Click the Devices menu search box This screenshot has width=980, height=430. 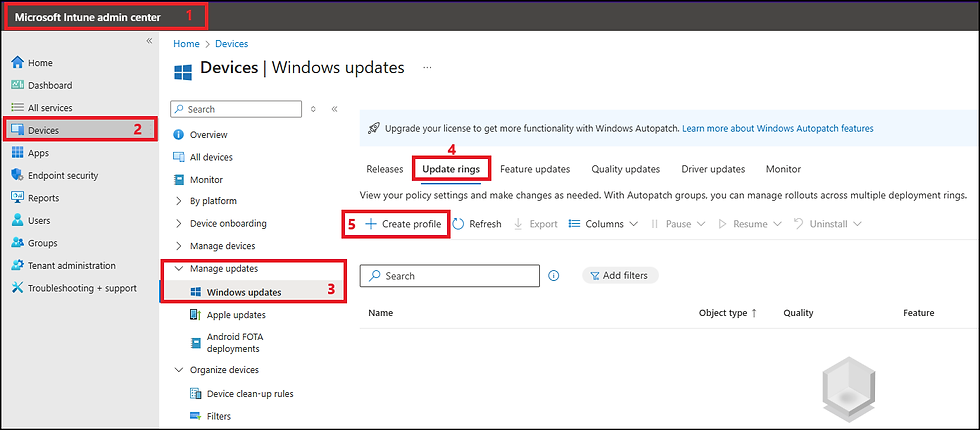coord(236,109)
